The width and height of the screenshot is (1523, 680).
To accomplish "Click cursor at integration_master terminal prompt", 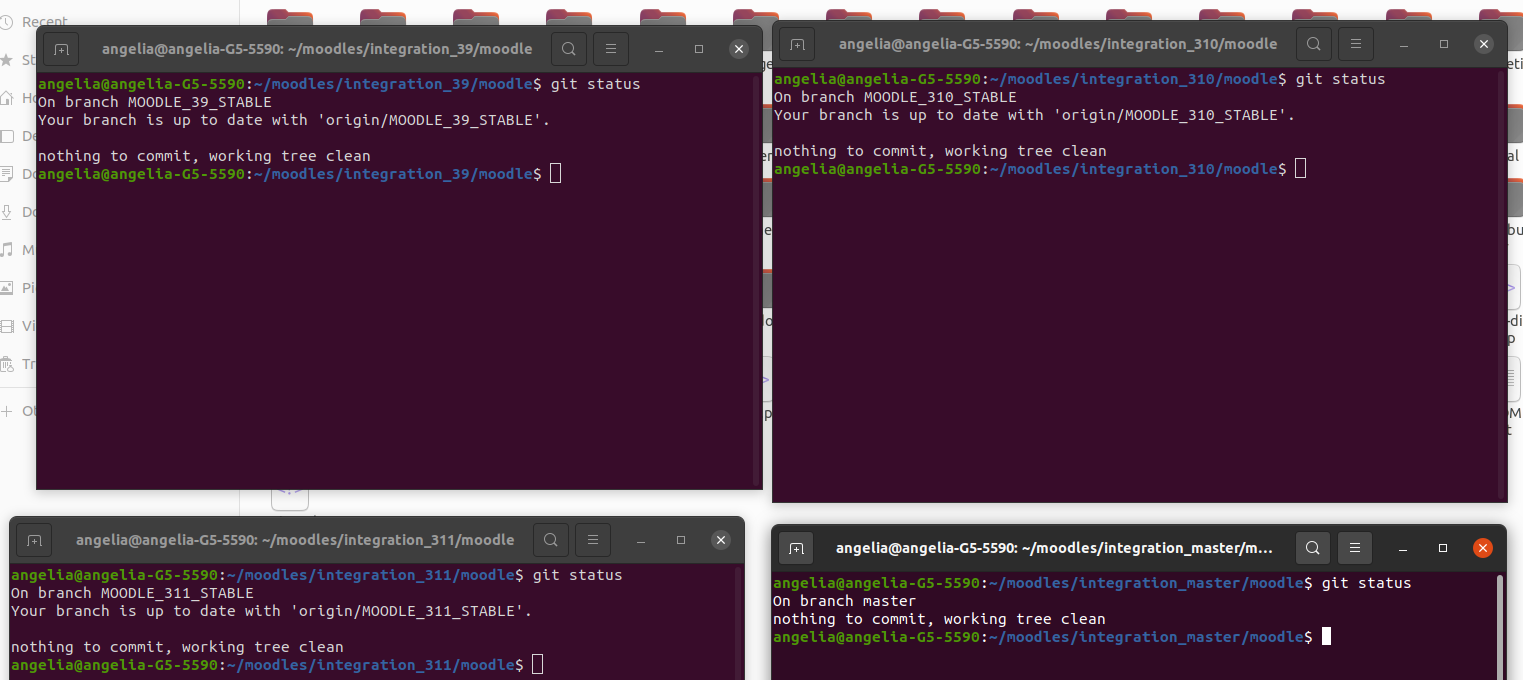I will 1326,637.
